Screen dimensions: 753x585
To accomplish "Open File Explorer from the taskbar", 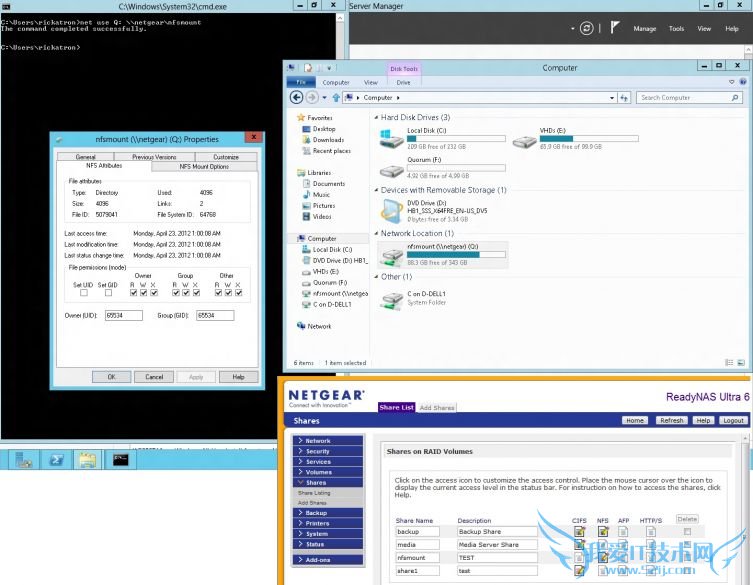I will click(88, 460).
